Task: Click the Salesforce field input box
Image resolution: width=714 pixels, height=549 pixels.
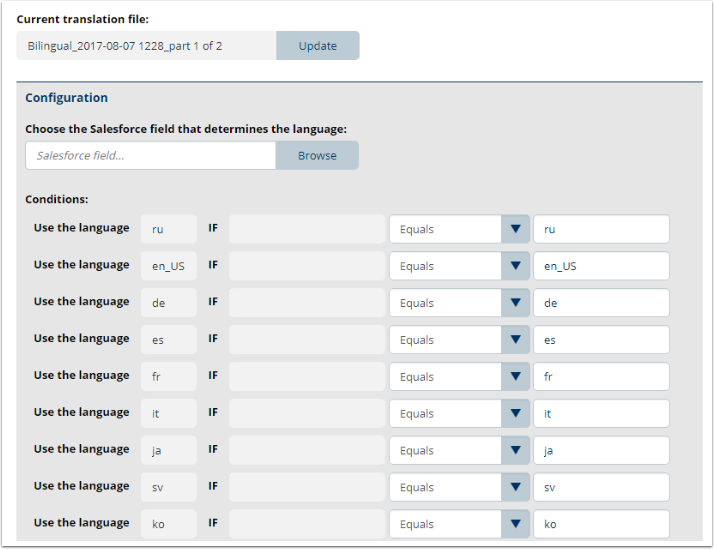Action: pos(150,156)
